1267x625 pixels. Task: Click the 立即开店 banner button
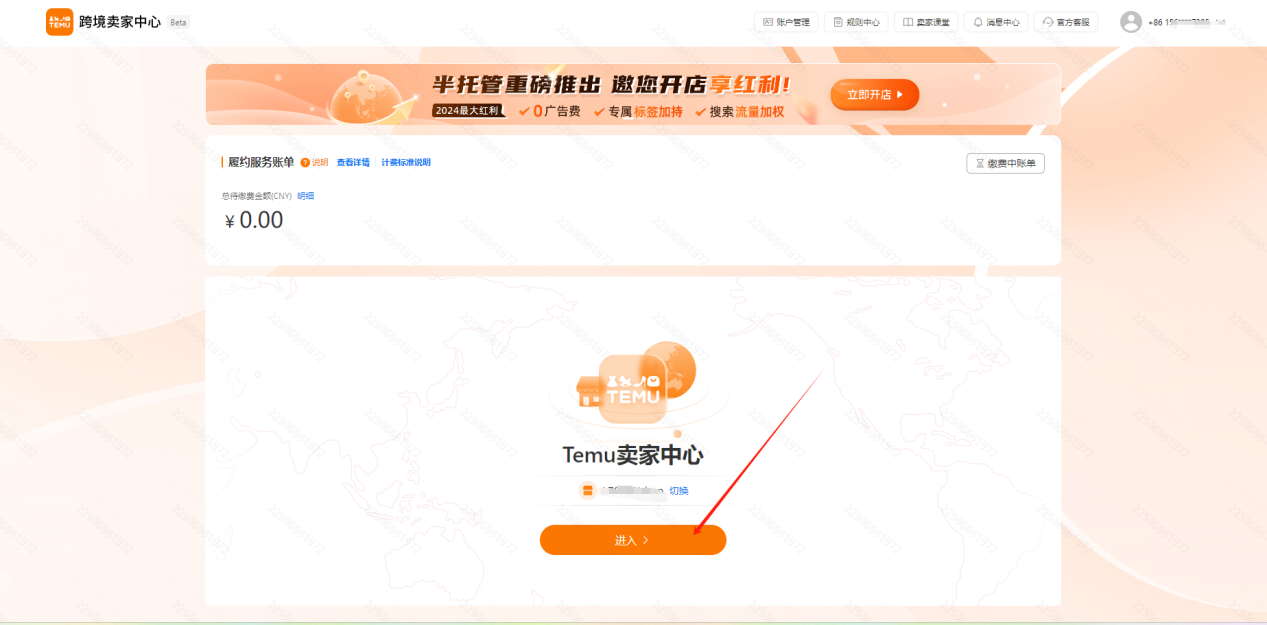(x=875, y=95)
